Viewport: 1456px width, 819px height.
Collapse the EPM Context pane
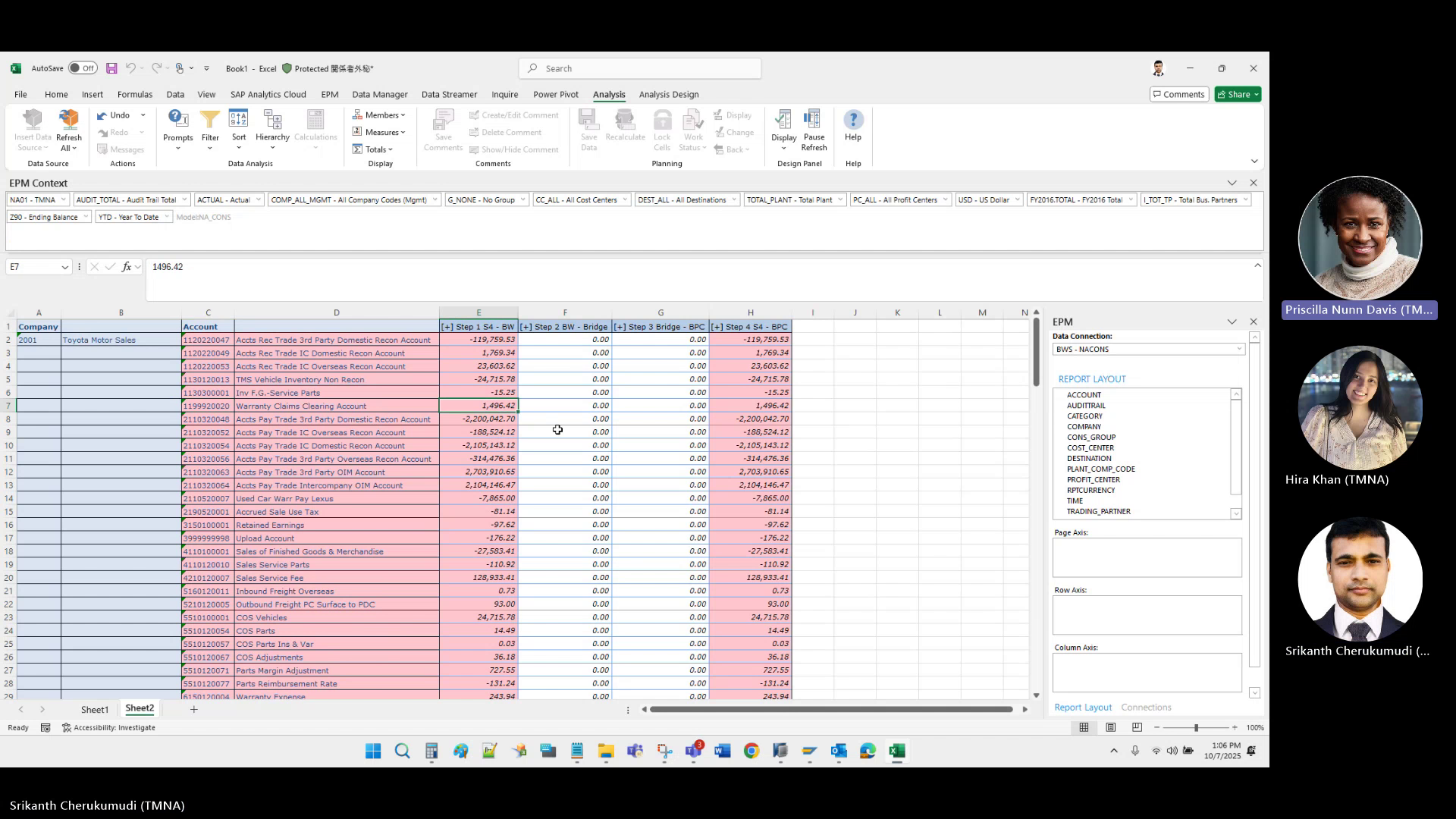click(x=1232, y=182)
